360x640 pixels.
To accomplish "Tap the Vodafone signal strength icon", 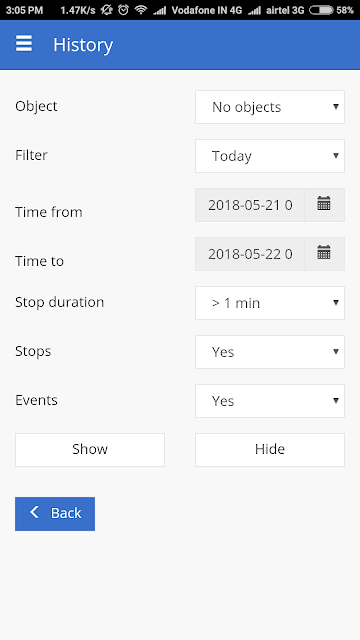I will click(x=160, y=11).
